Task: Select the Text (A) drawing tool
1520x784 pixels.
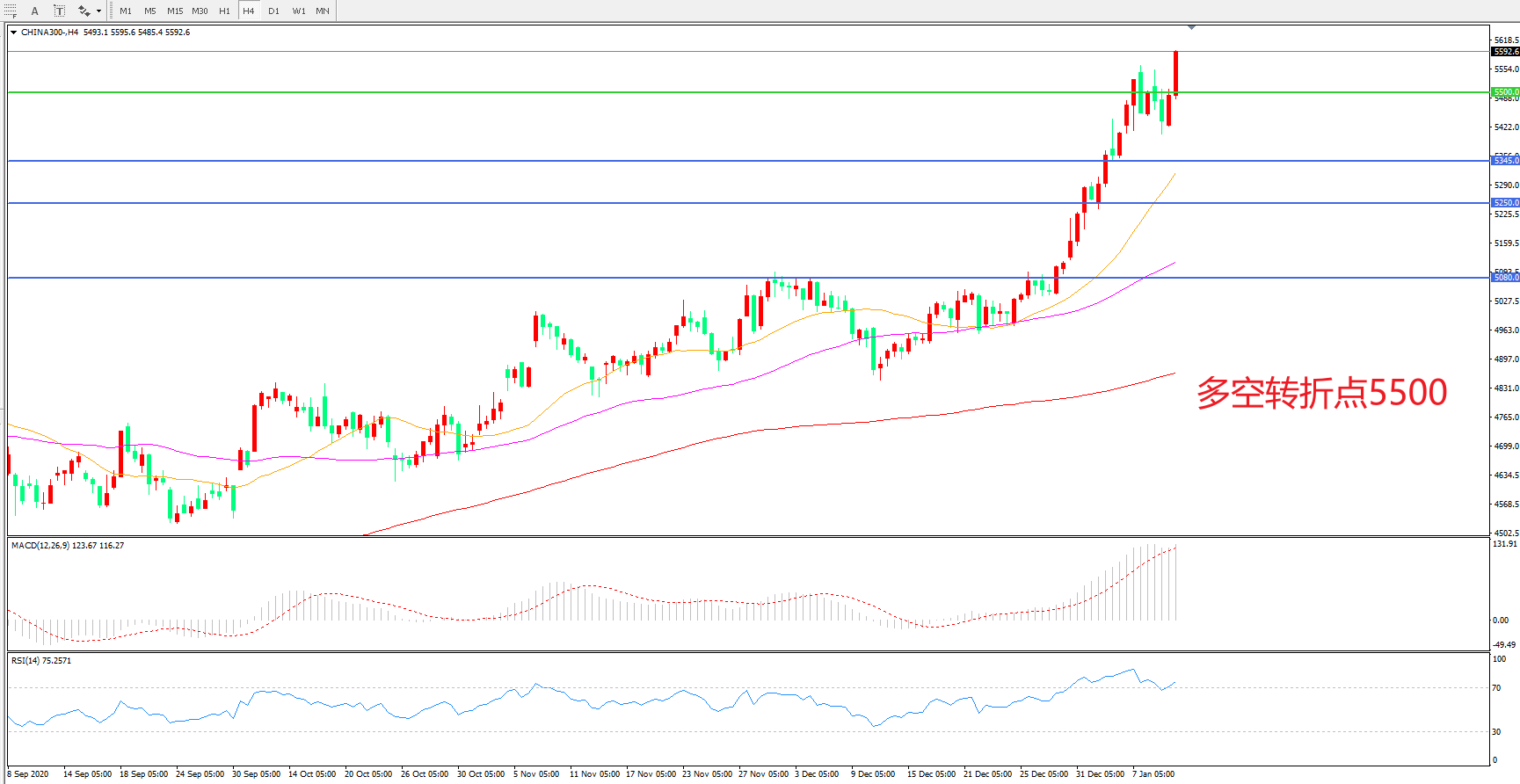Action: (35, 11)
